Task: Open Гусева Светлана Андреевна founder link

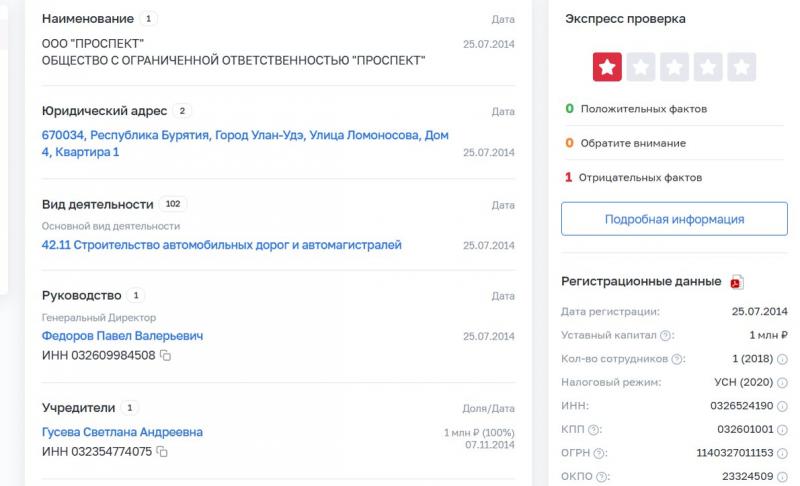Action: 122,432
